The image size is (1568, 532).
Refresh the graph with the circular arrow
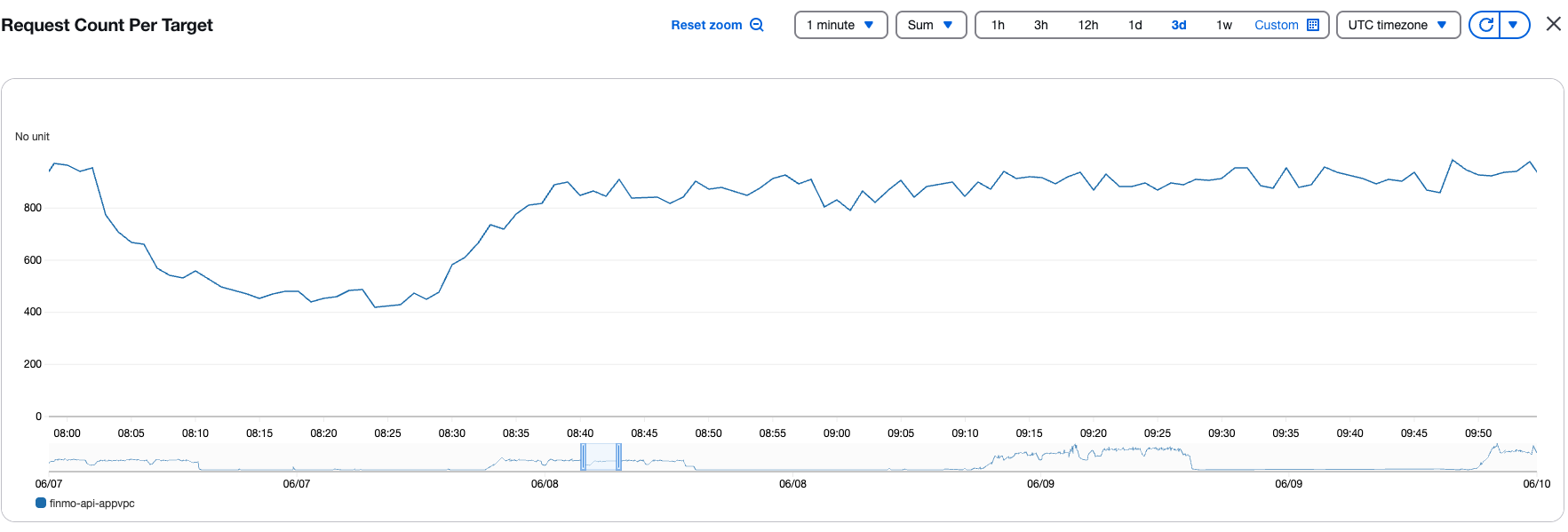(x=1485, y=25)
